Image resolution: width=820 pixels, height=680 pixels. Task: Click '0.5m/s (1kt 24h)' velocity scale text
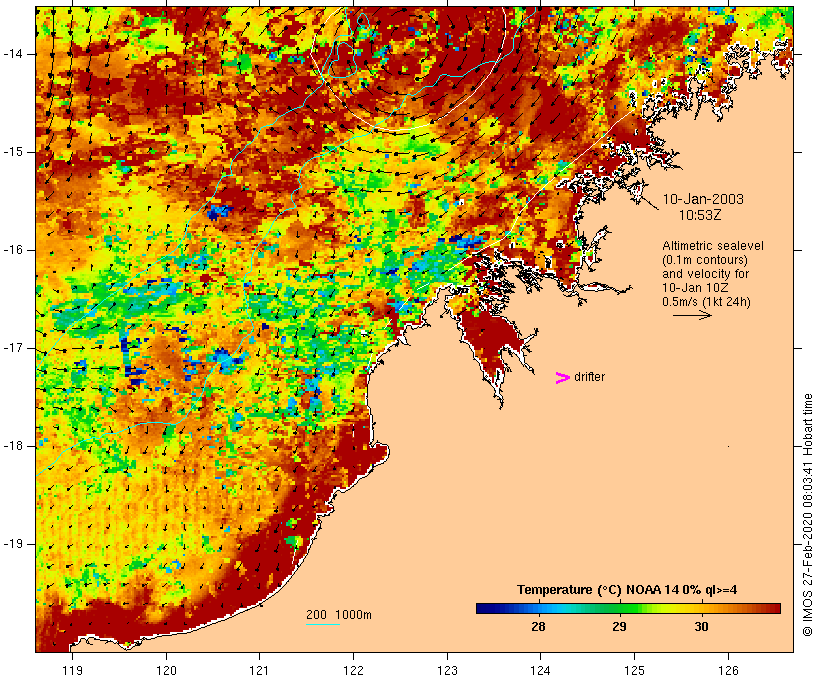706,302
